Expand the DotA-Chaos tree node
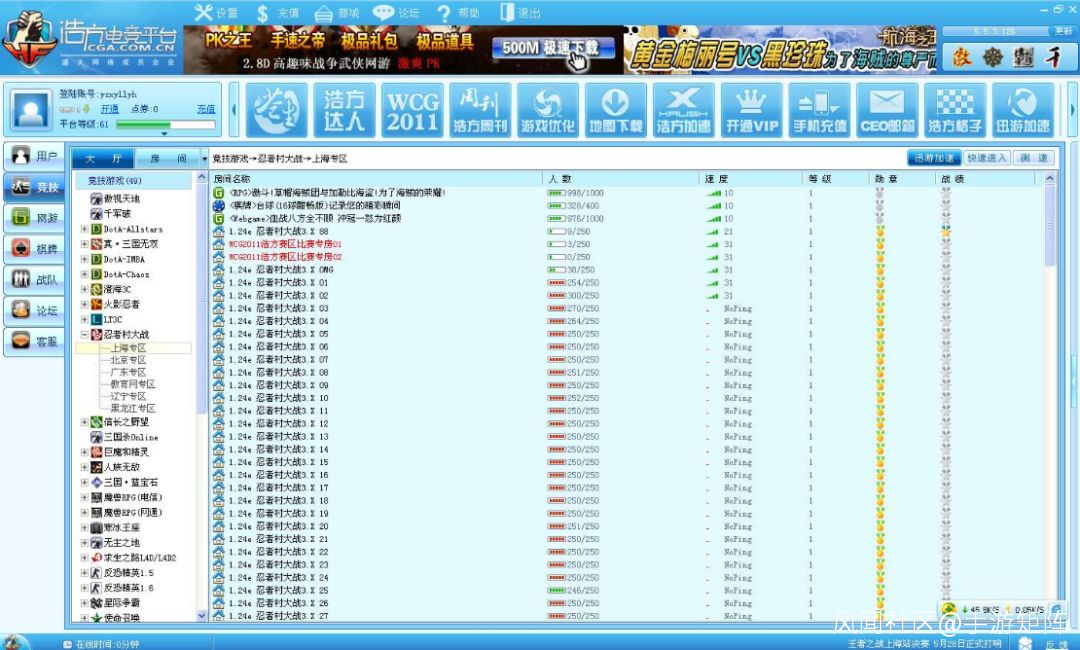The image size is (1080, 650). click(x=84, y=274)
